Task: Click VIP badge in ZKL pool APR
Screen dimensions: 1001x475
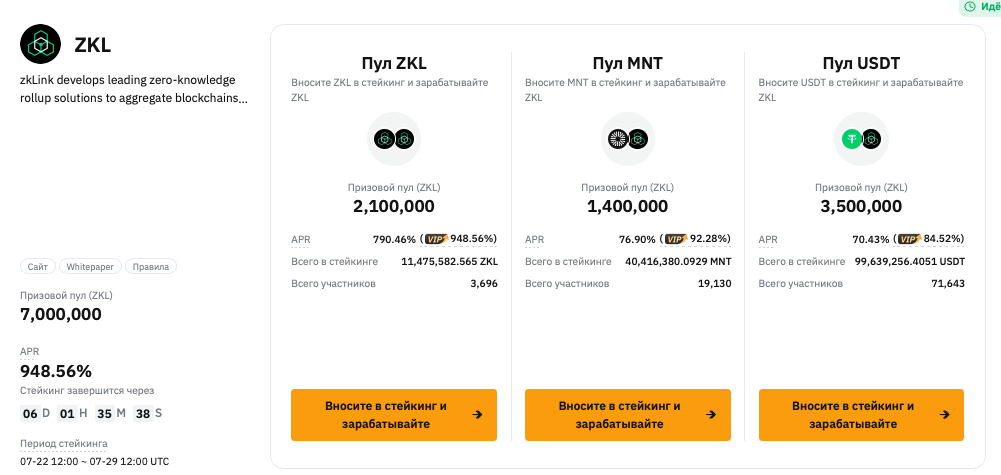Action: click(x=437, y=239)
